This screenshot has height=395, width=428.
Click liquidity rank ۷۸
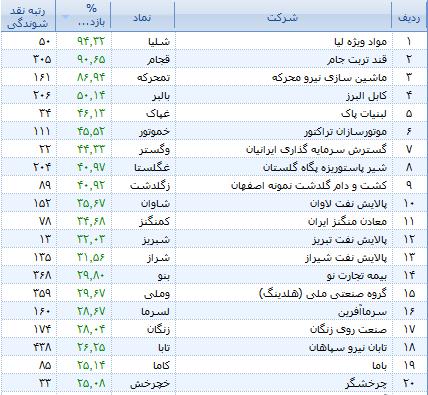[x=45, y=222]
